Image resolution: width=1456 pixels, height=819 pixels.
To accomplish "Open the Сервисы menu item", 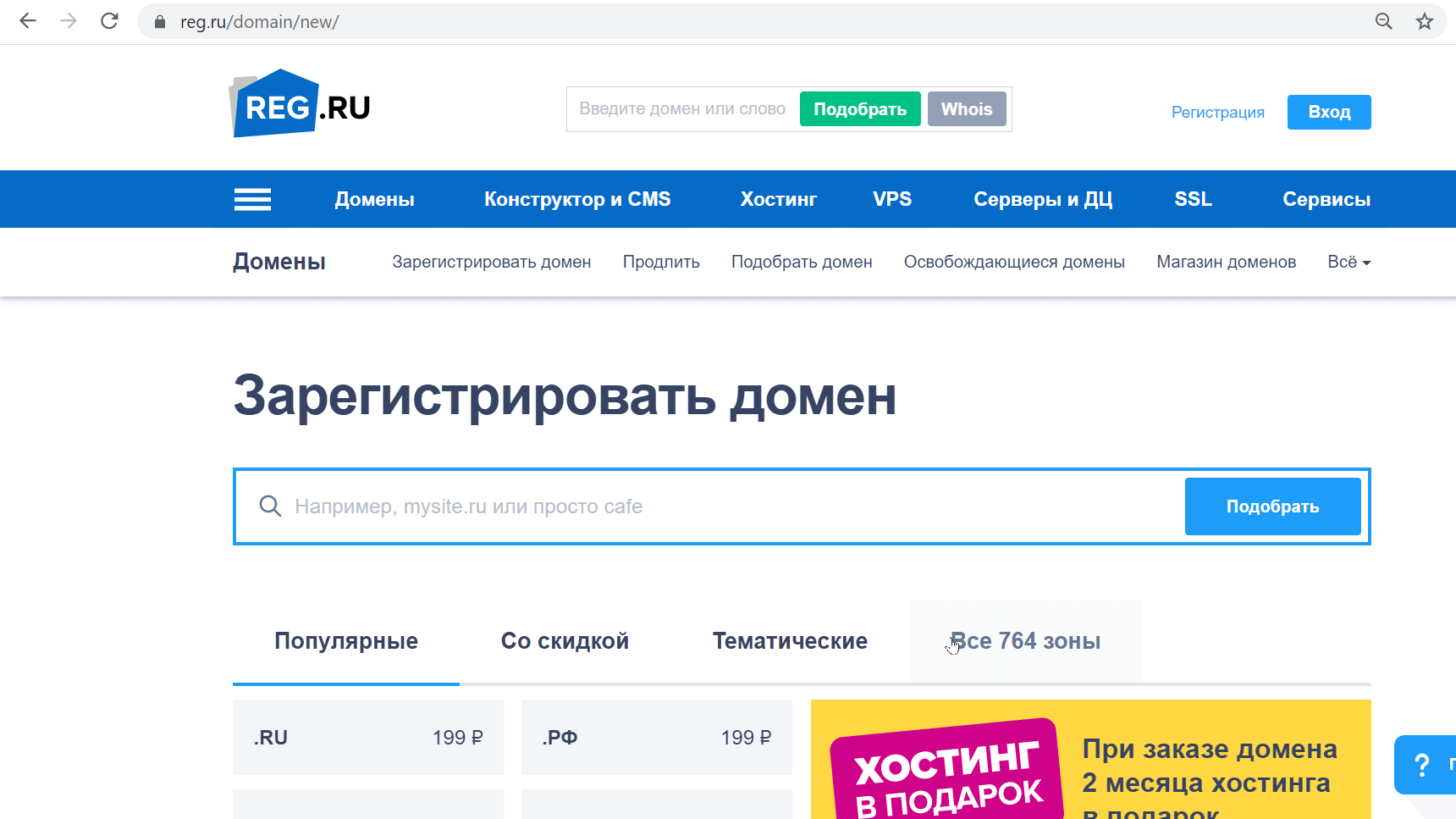I will [1326, 199].
